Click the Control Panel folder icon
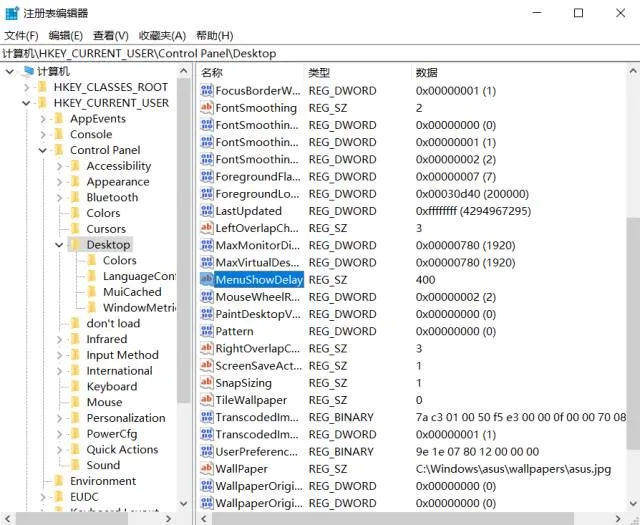 coord(59,150)
